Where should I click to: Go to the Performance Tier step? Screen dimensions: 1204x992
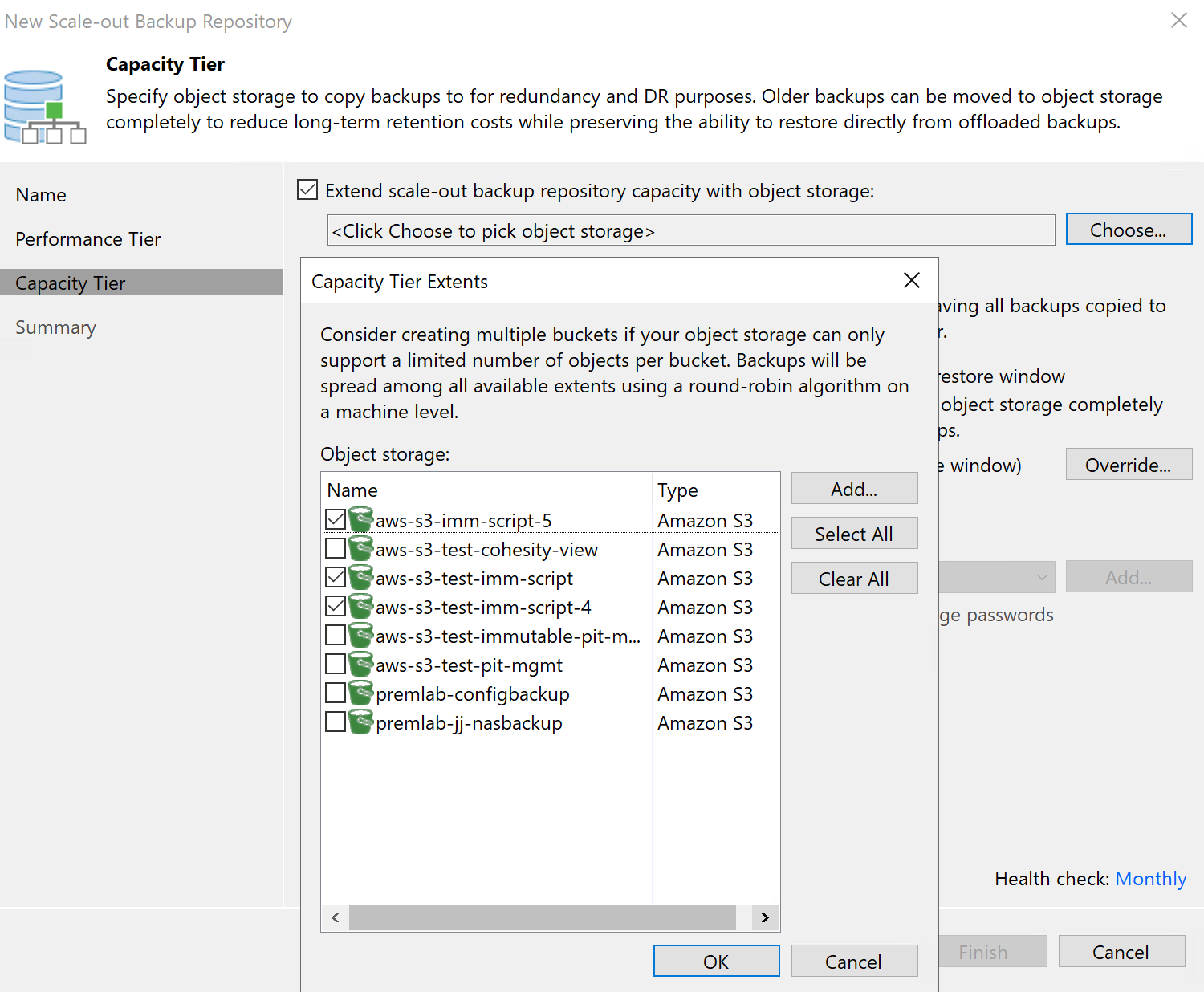88,239
